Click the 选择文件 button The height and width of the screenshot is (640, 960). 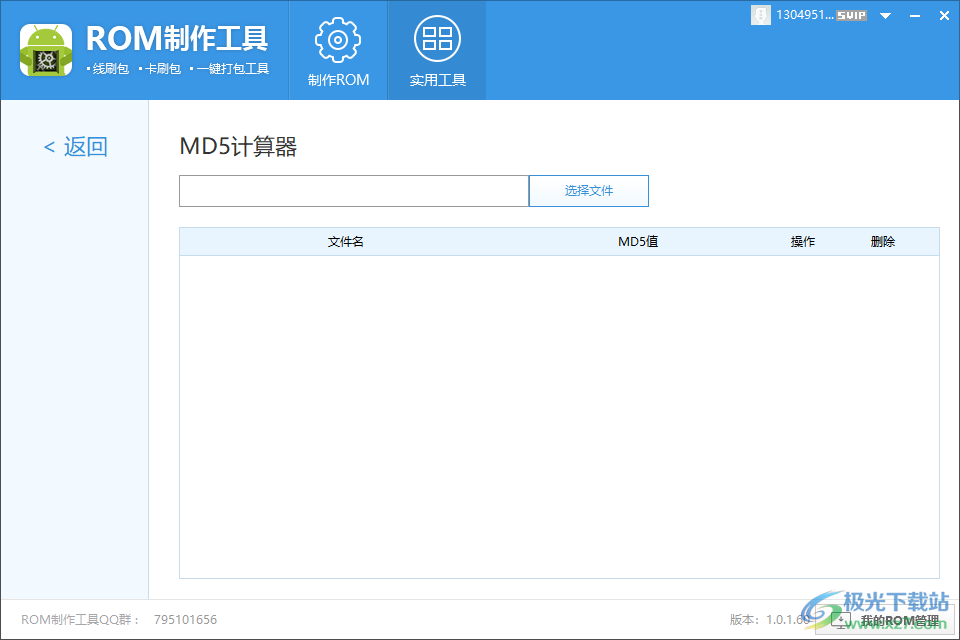(x=589, y=190)
